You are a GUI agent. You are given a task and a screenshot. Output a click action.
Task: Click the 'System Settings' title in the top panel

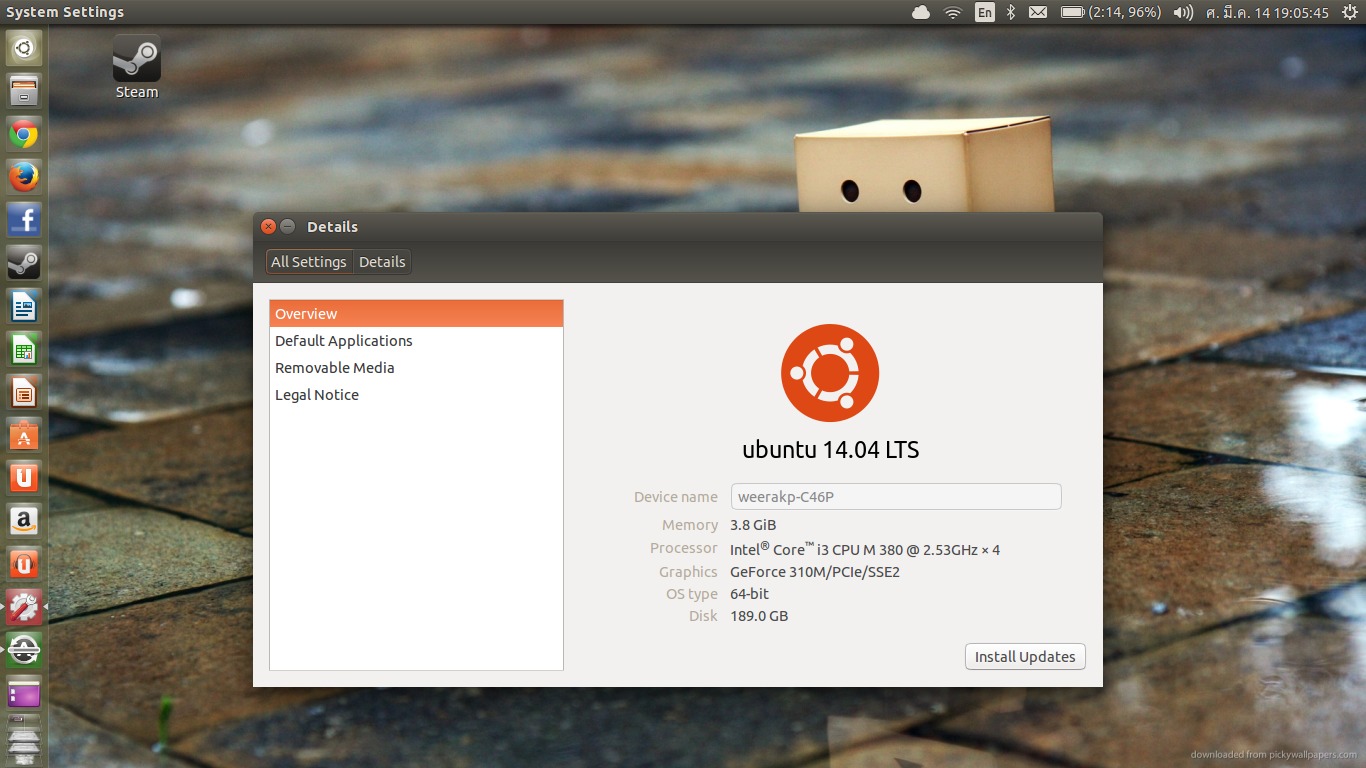click(x=65, y=12)
